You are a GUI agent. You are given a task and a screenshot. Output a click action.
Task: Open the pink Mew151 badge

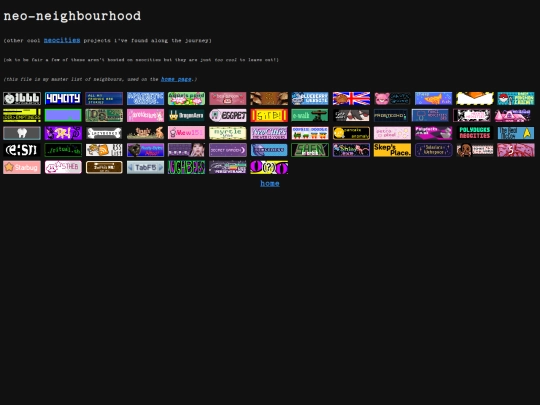[186, 133]
